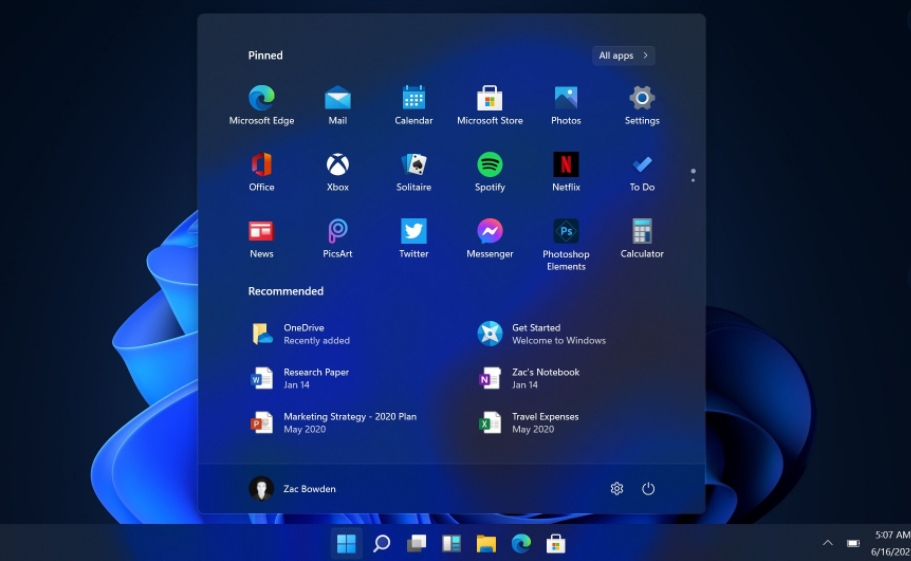Launch the Photos app

[566, 105]
